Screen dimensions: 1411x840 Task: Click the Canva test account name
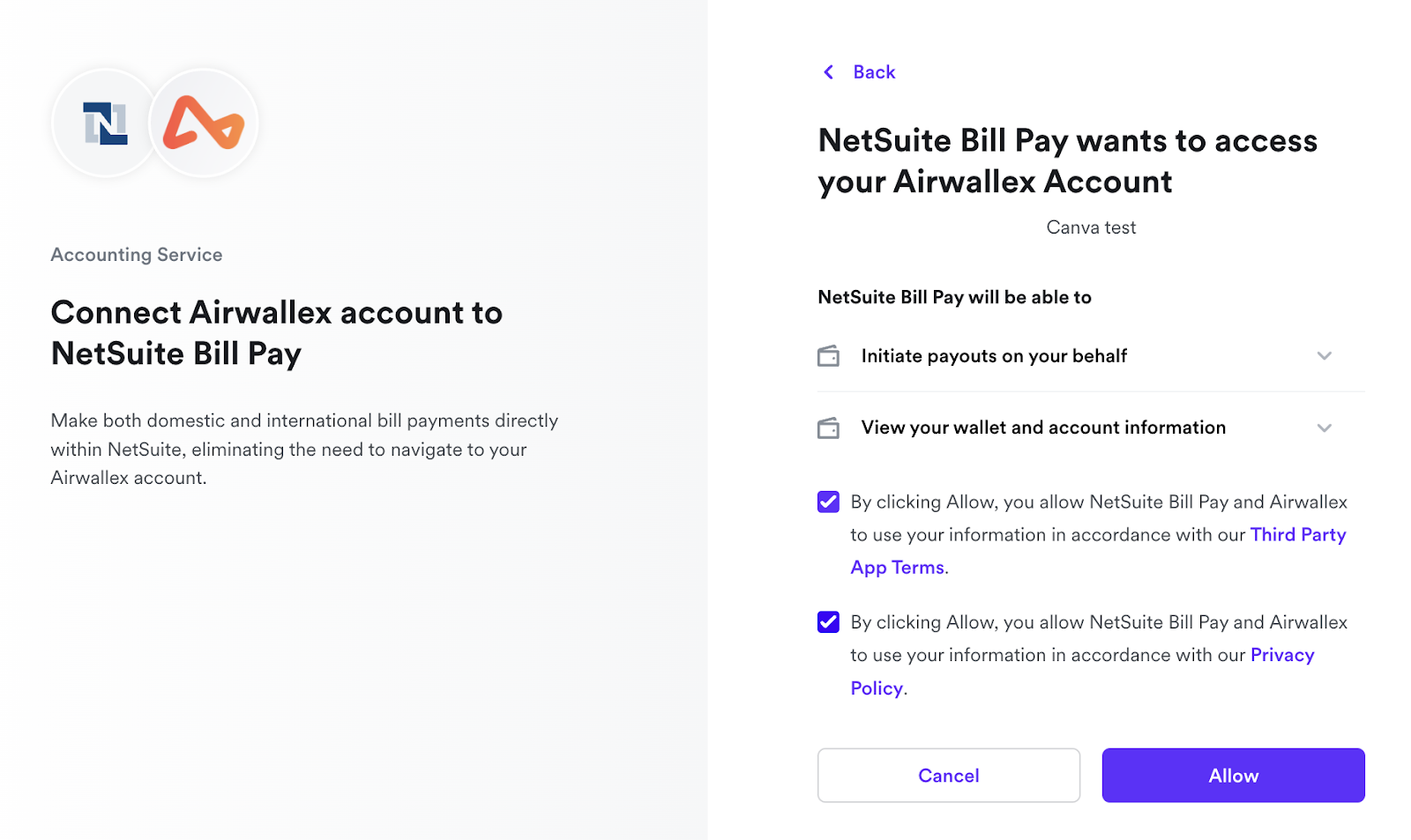pos(1091,227)
